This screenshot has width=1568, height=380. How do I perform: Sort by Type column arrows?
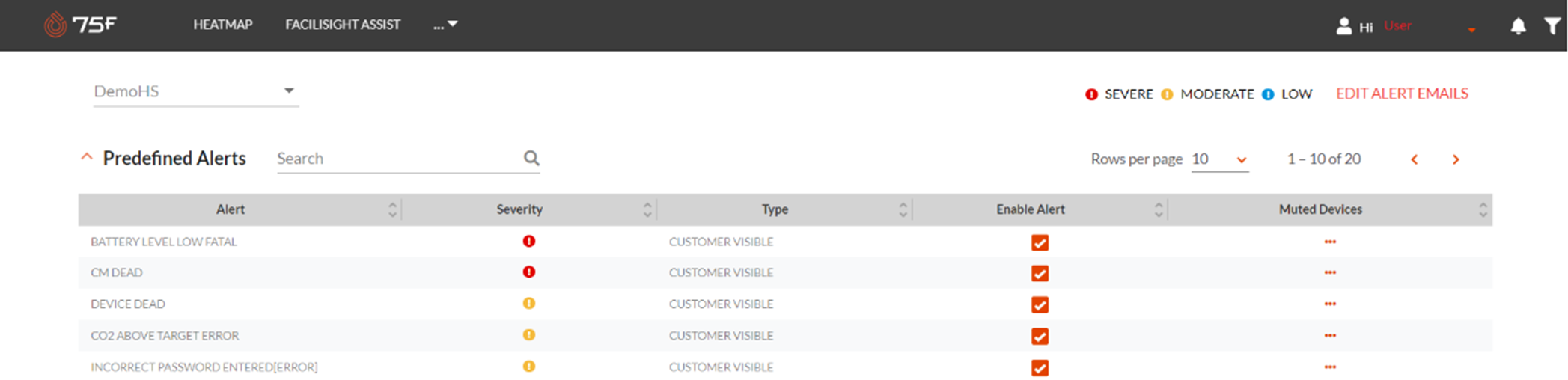pyautogui.click(x=903, y=210)
